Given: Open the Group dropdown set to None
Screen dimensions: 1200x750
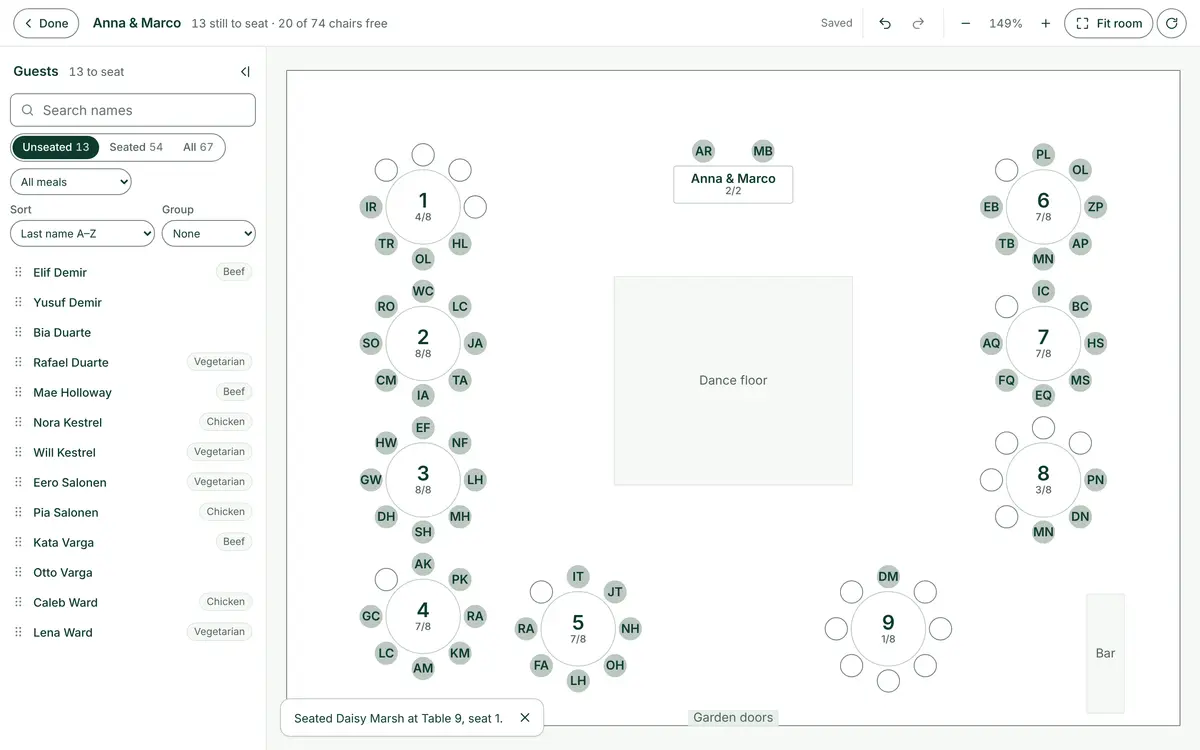Looking at the screenshot, I should tap(209, 233).
